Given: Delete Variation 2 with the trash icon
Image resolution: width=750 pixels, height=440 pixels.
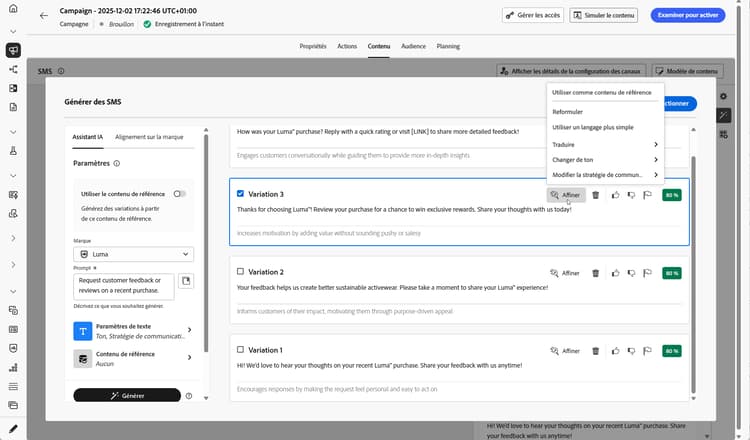Looking at the screenshot, I should tap(596, 273).
